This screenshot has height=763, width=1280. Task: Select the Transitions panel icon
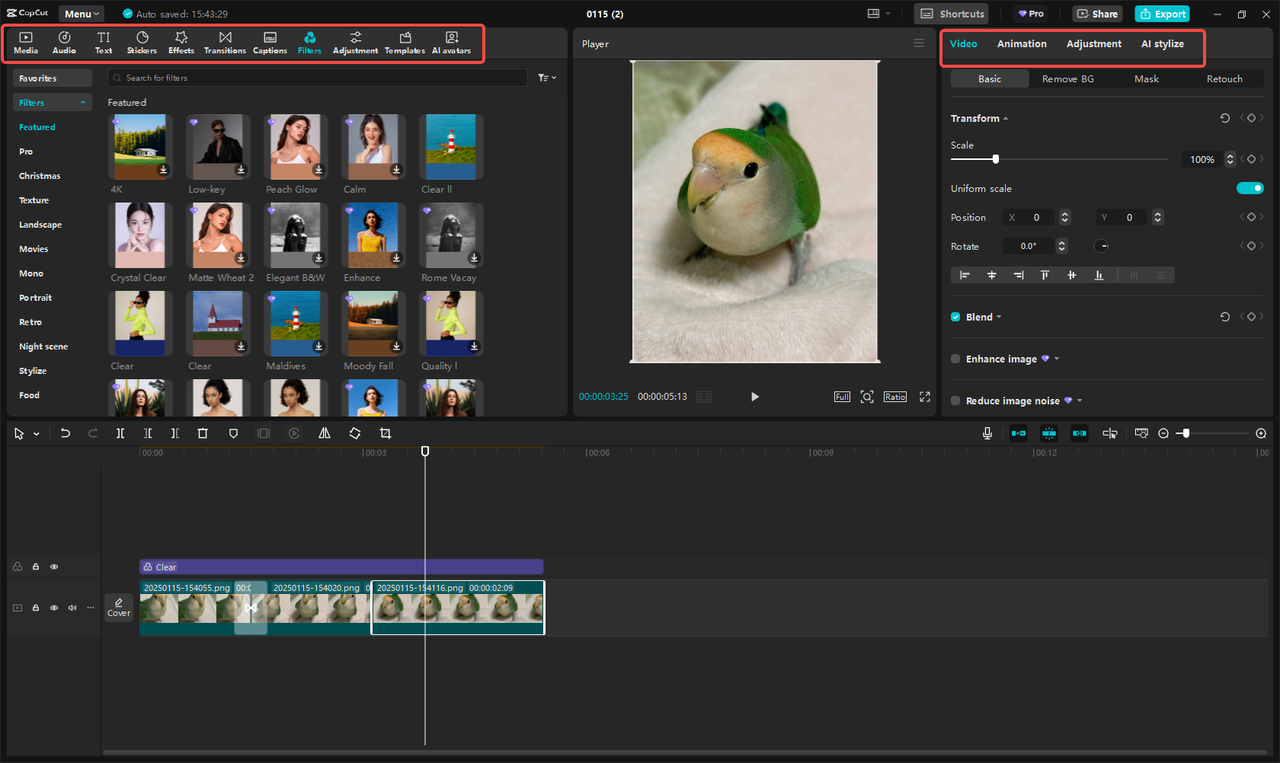pos(224,41)
